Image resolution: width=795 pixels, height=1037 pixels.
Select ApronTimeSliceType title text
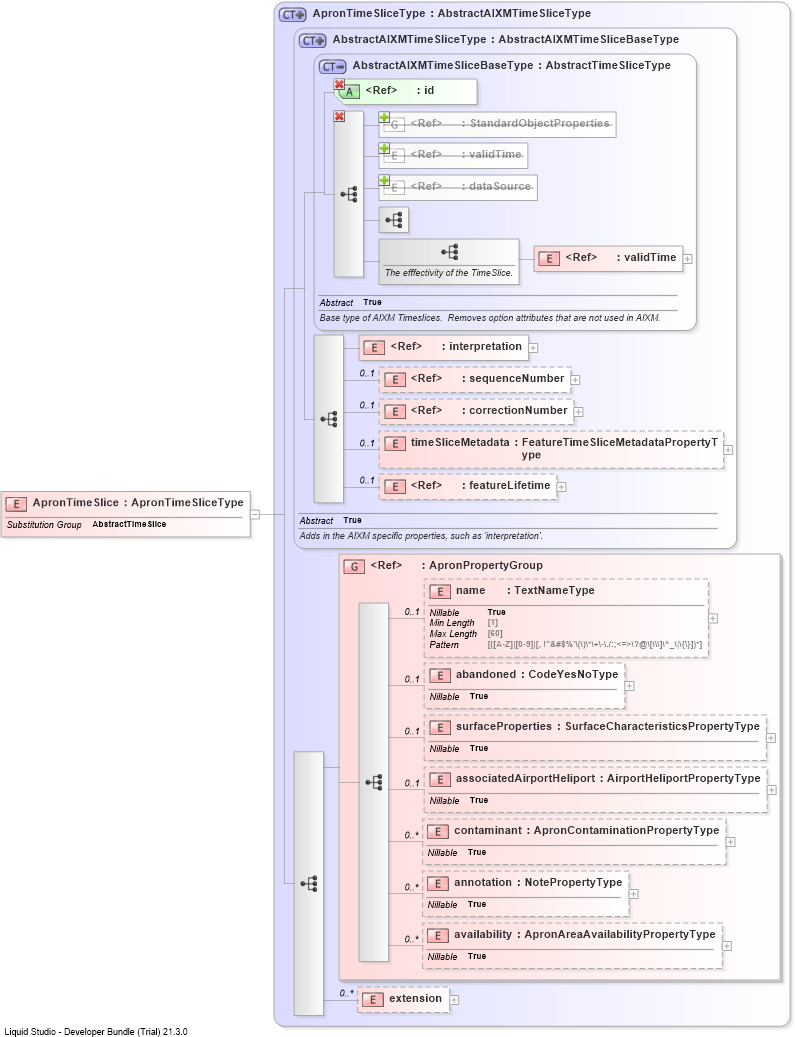(452, 13)
